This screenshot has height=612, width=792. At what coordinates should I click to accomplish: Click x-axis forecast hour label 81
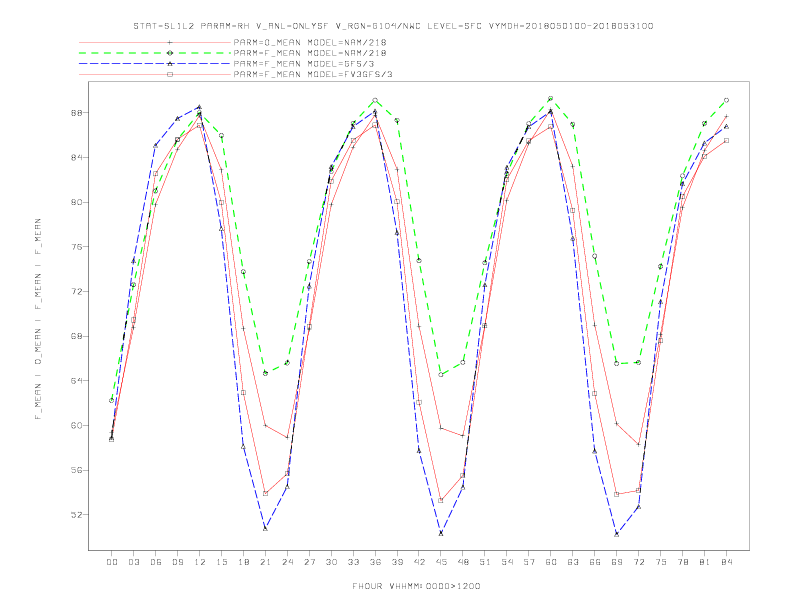pos(705,562)
